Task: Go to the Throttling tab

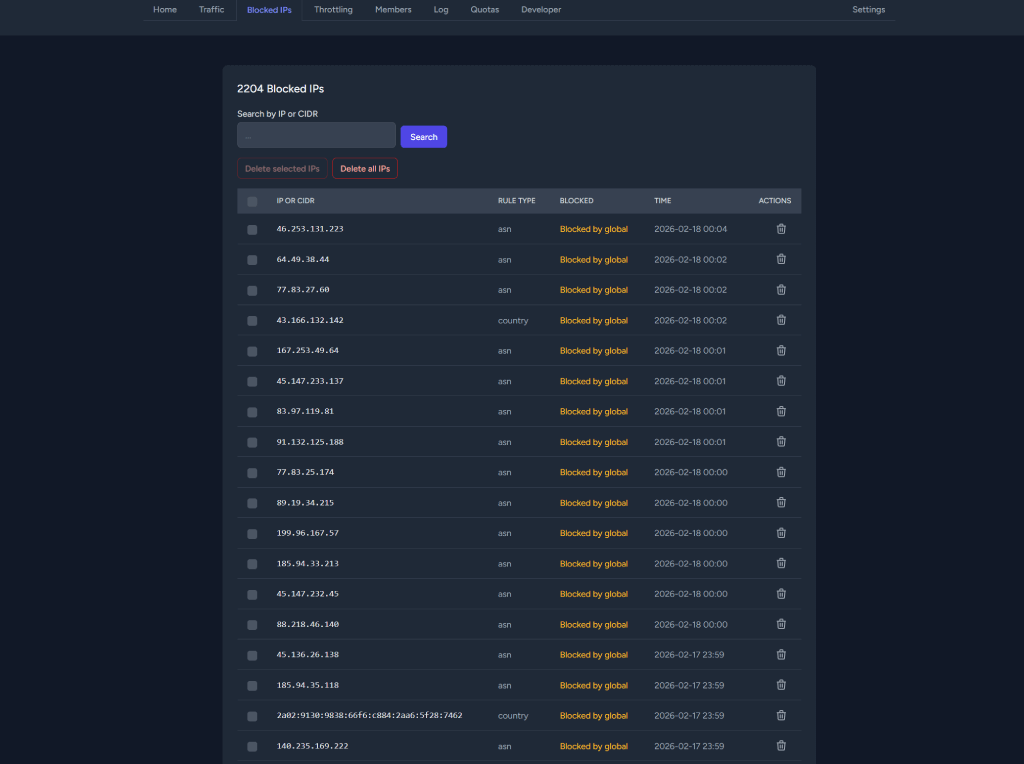Action: 333,10
